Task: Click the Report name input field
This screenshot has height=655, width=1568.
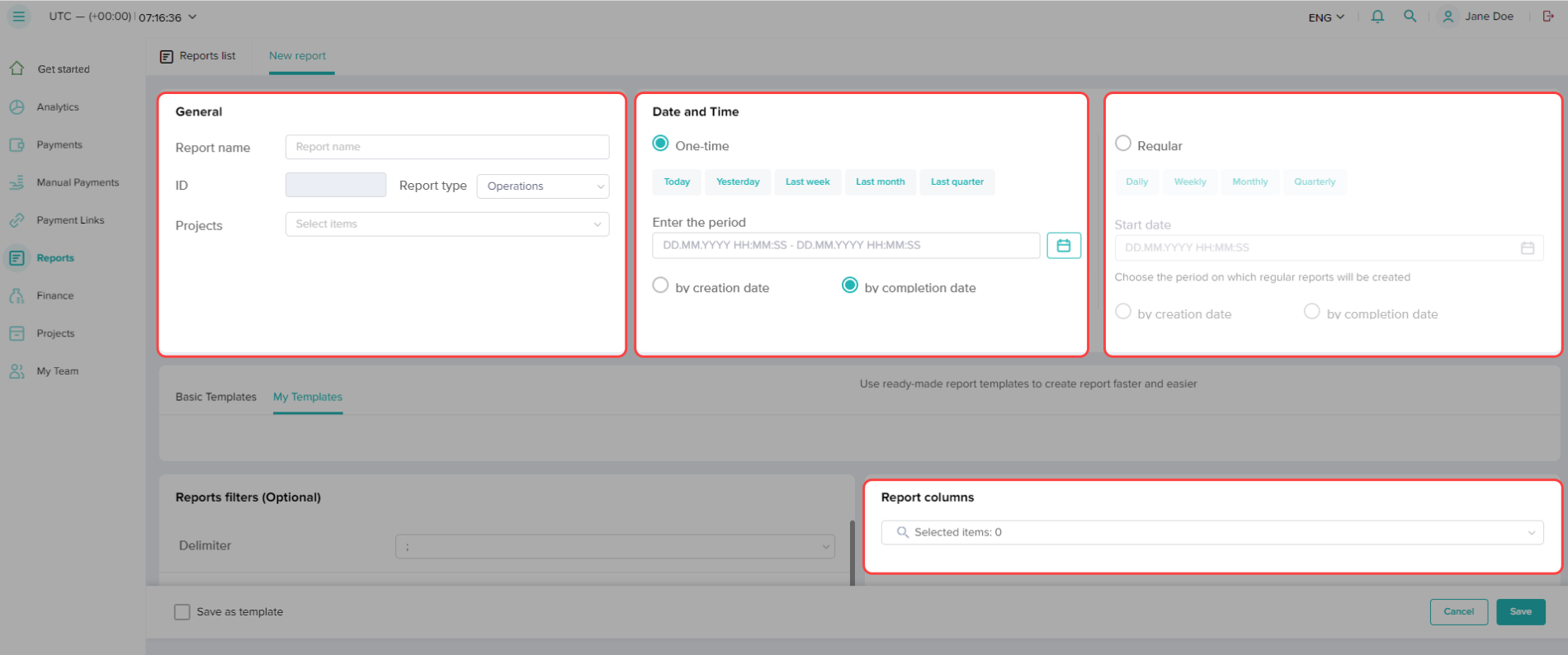Action: pyautogui.click(x=447, y=147)
